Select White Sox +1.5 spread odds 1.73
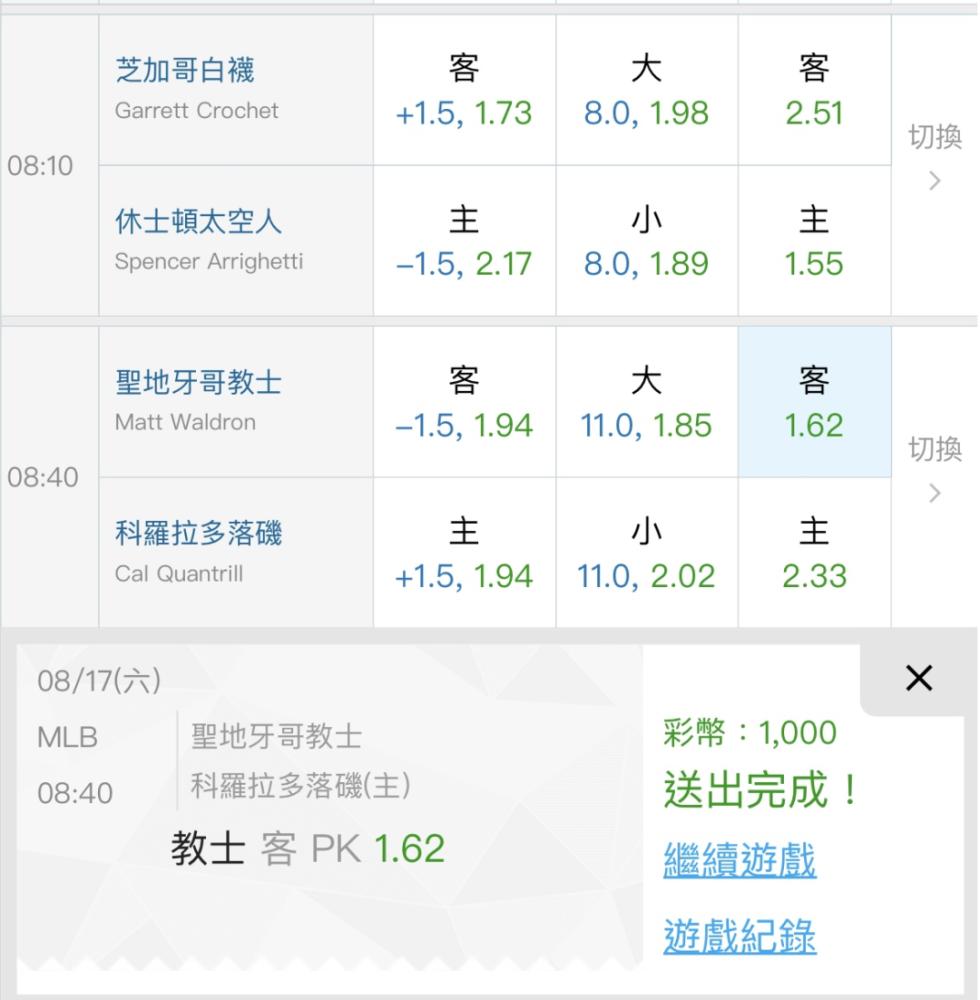Viewport: 980px width, 1000px height. (x=464, y=91)
